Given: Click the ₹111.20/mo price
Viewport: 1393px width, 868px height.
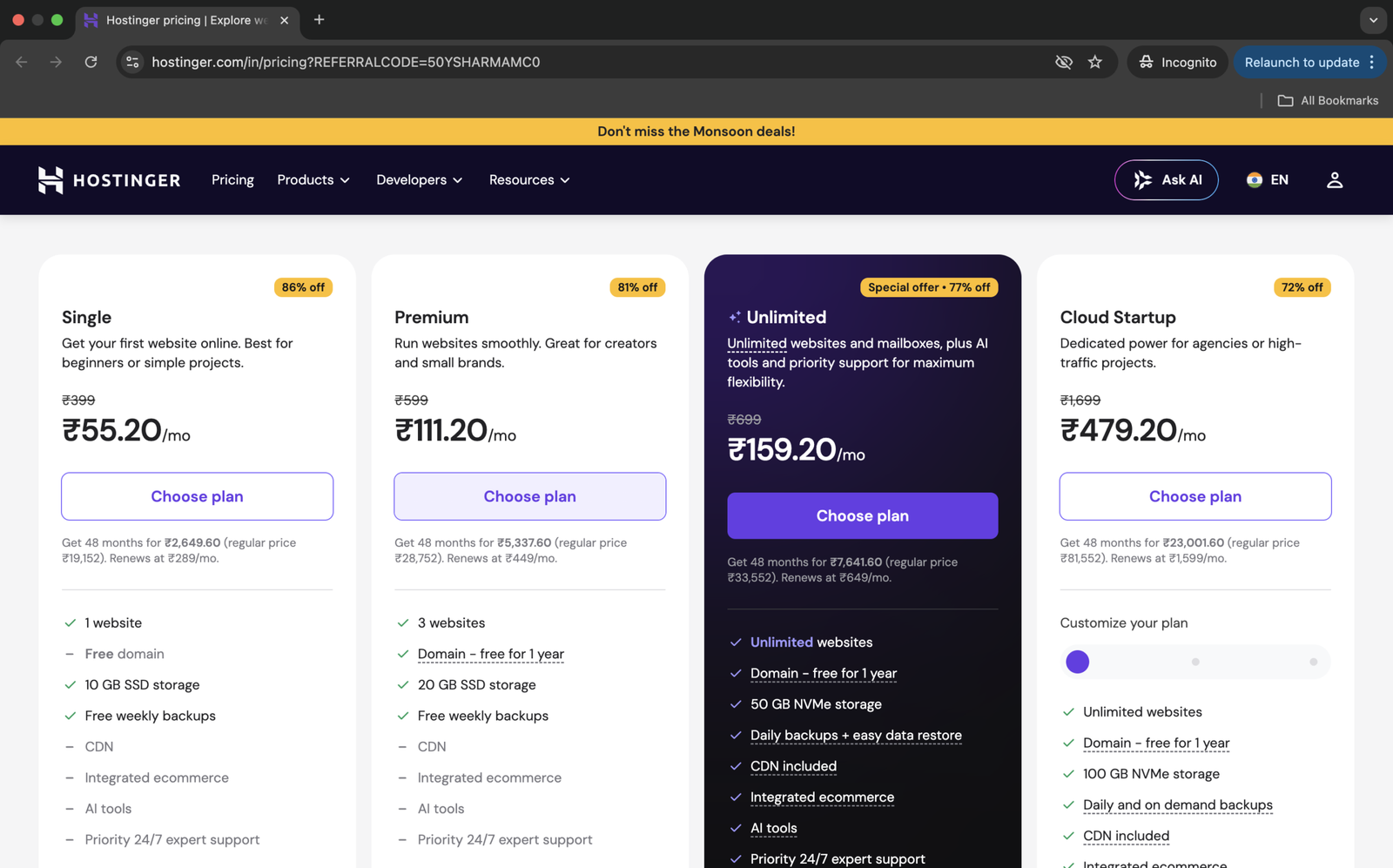Looking at the screenshot, I should point(455,430).
